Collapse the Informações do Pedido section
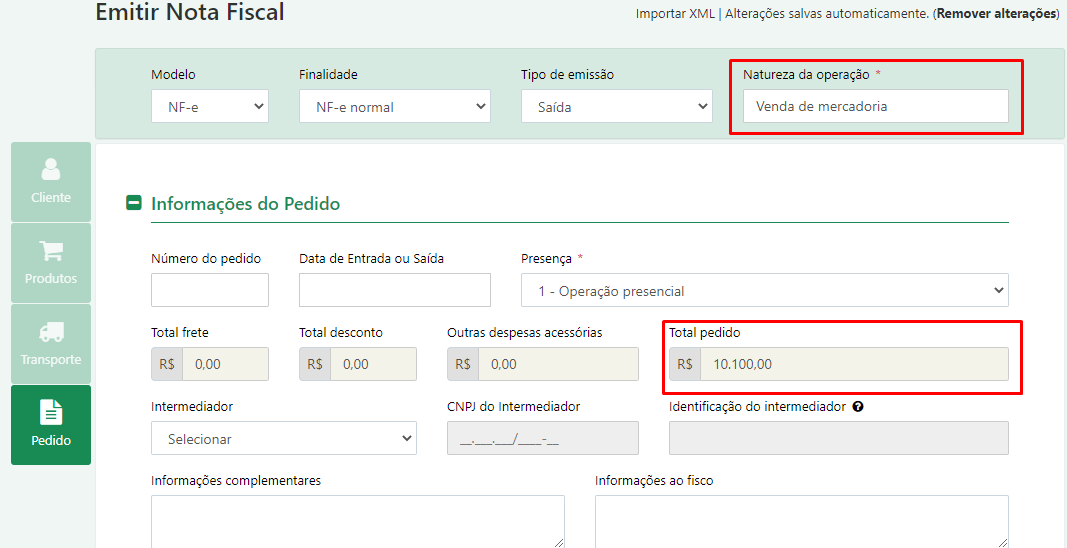The height and width of the screenshot is (548, 1067). tap(134, 203)
